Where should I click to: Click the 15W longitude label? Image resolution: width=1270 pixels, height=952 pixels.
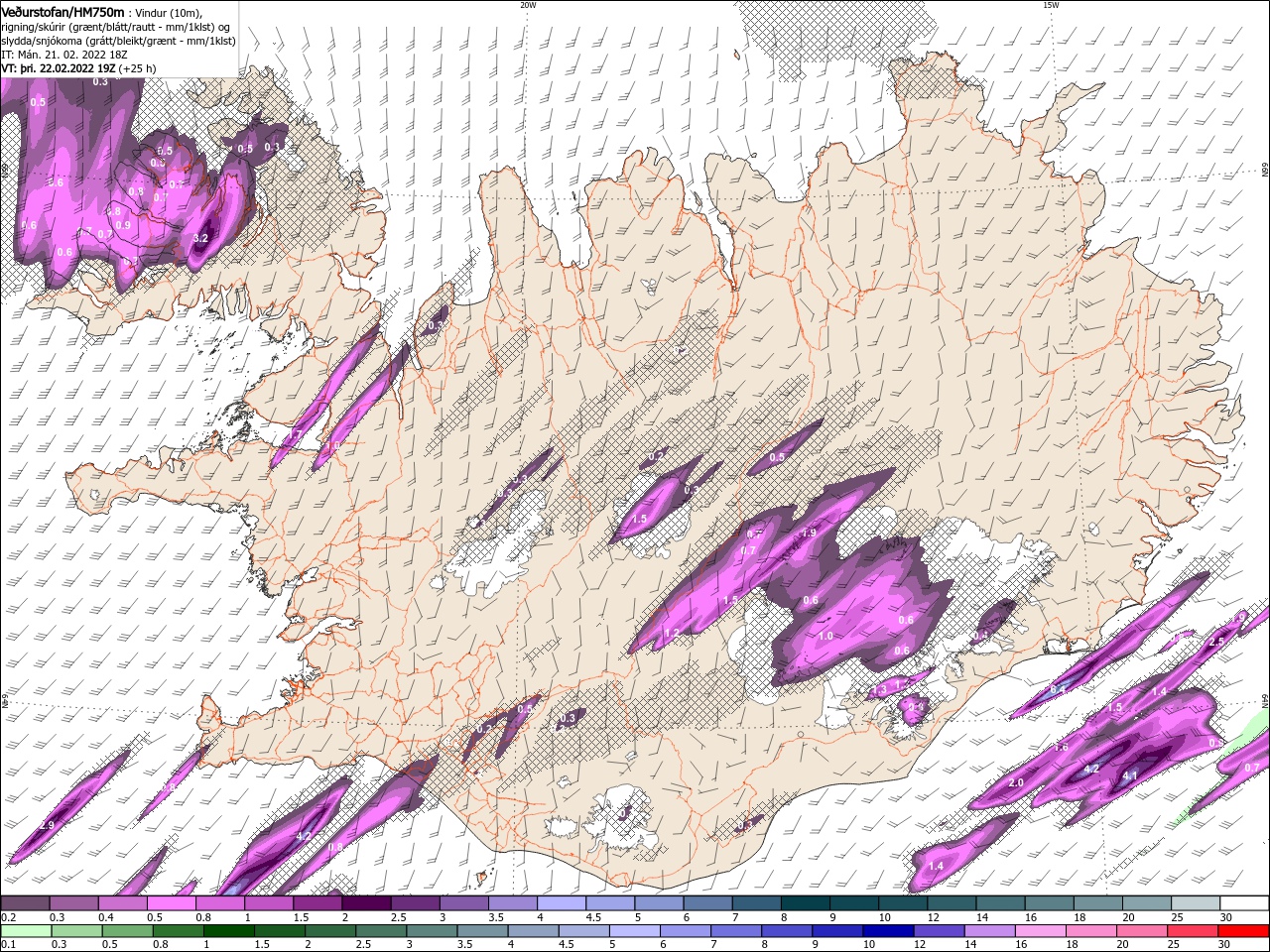tap(1051, 5)
